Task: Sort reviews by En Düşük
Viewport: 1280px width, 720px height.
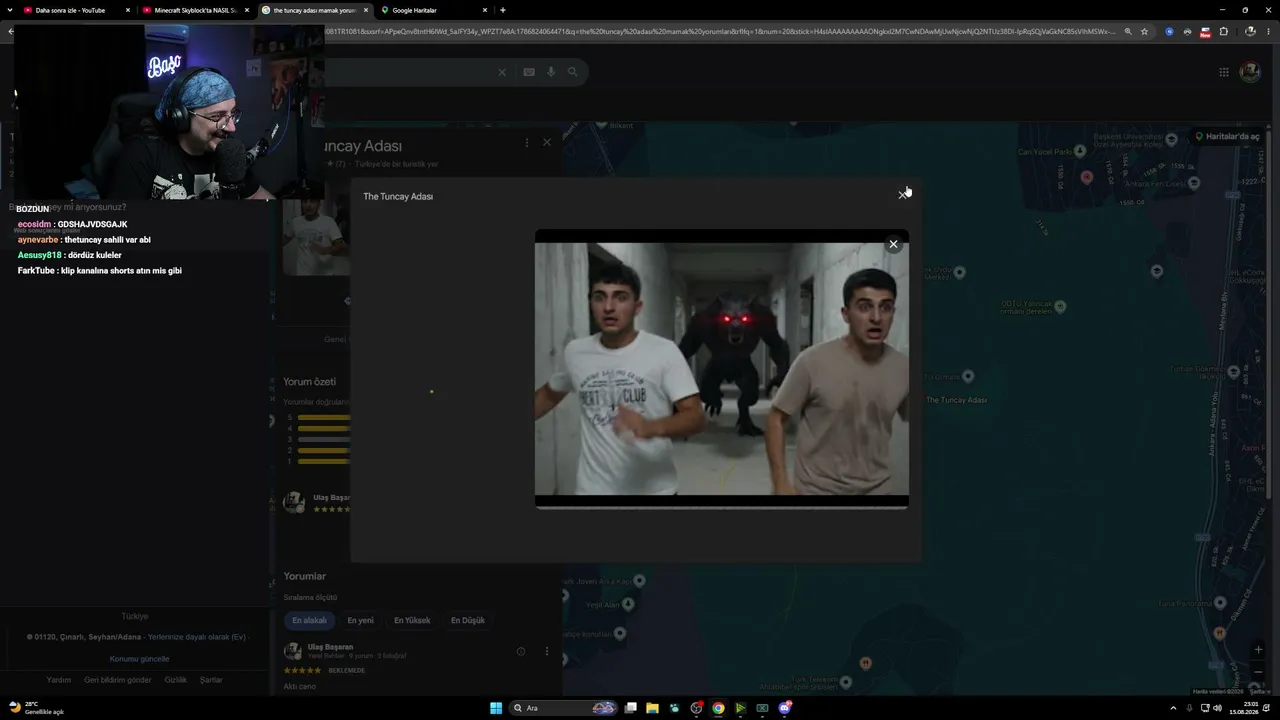Action: 467,620
